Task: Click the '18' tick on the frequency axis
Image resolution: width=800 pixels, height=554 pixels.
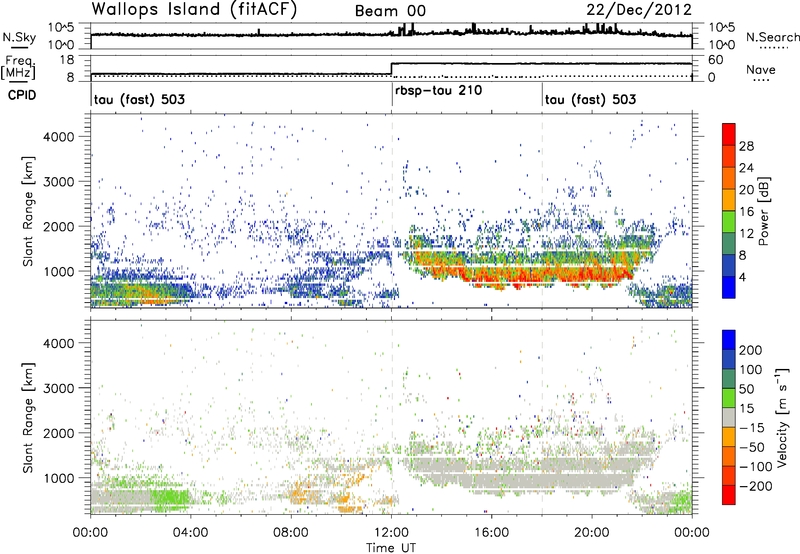Action: [x=67, y=60]
